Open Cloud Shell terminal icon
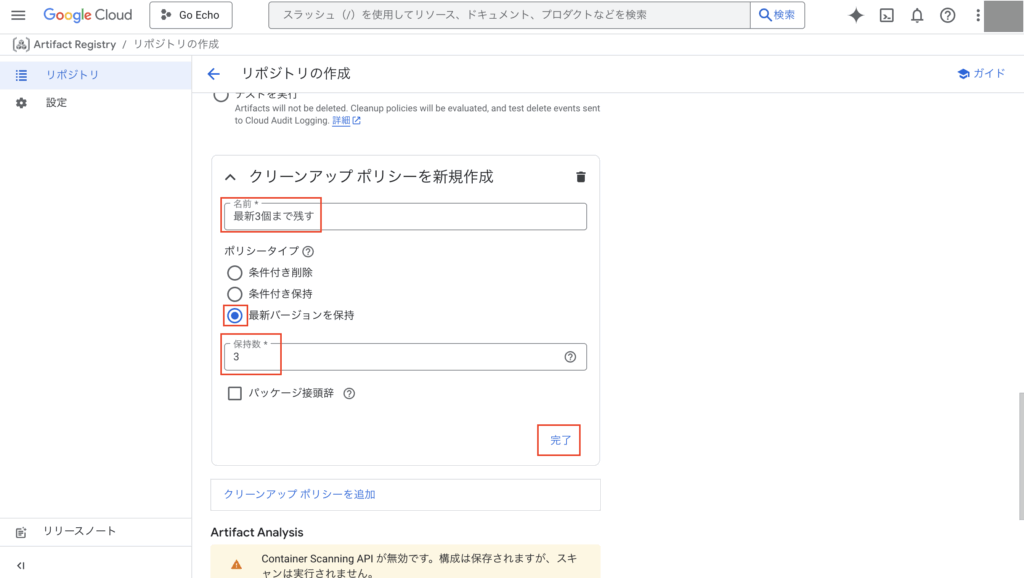This screenshot has width=1024, height=578. pos(886,15)
